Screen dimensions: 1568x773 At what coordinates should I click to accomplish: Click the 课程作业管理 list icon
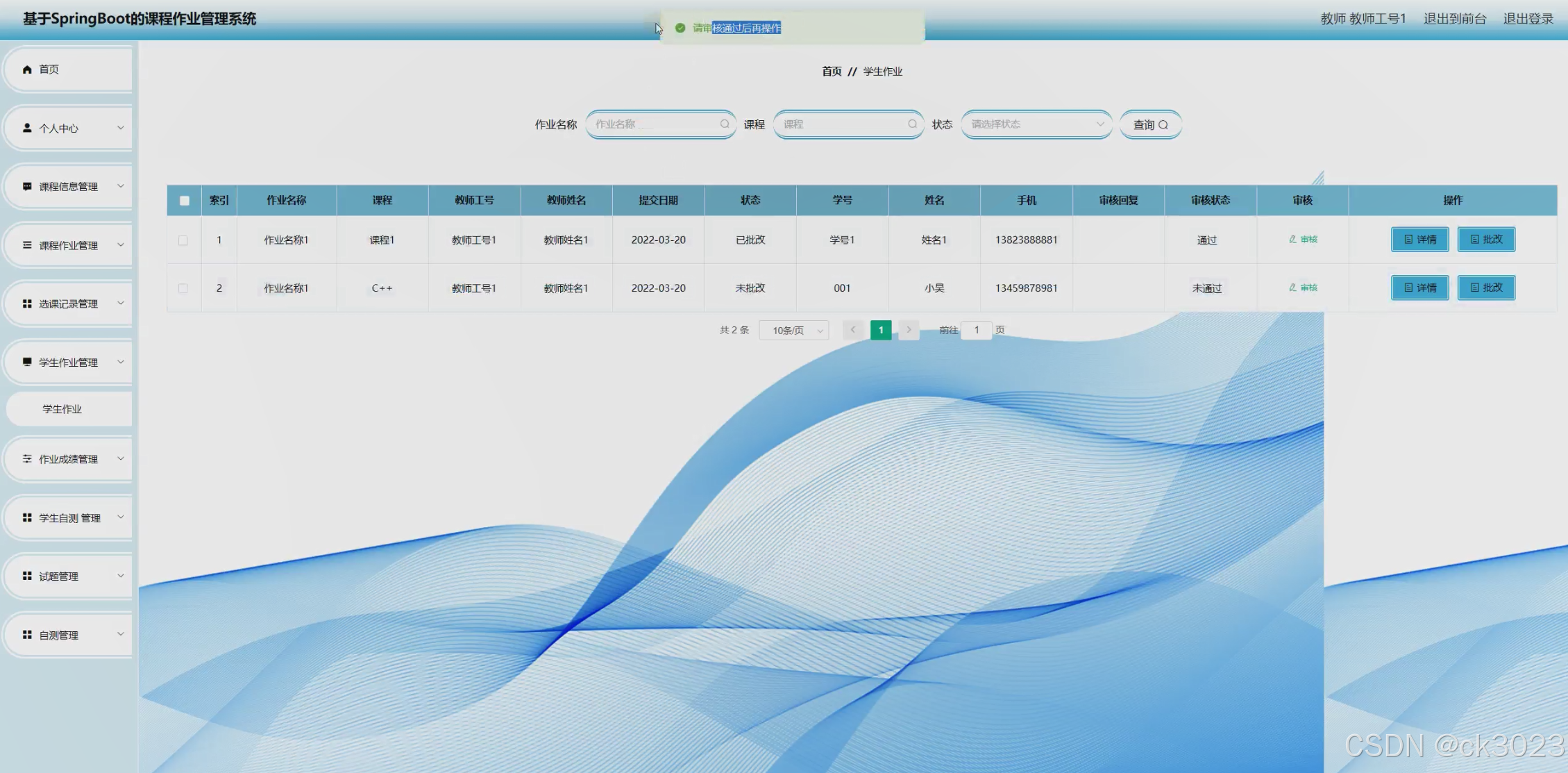tap(27, 245)
